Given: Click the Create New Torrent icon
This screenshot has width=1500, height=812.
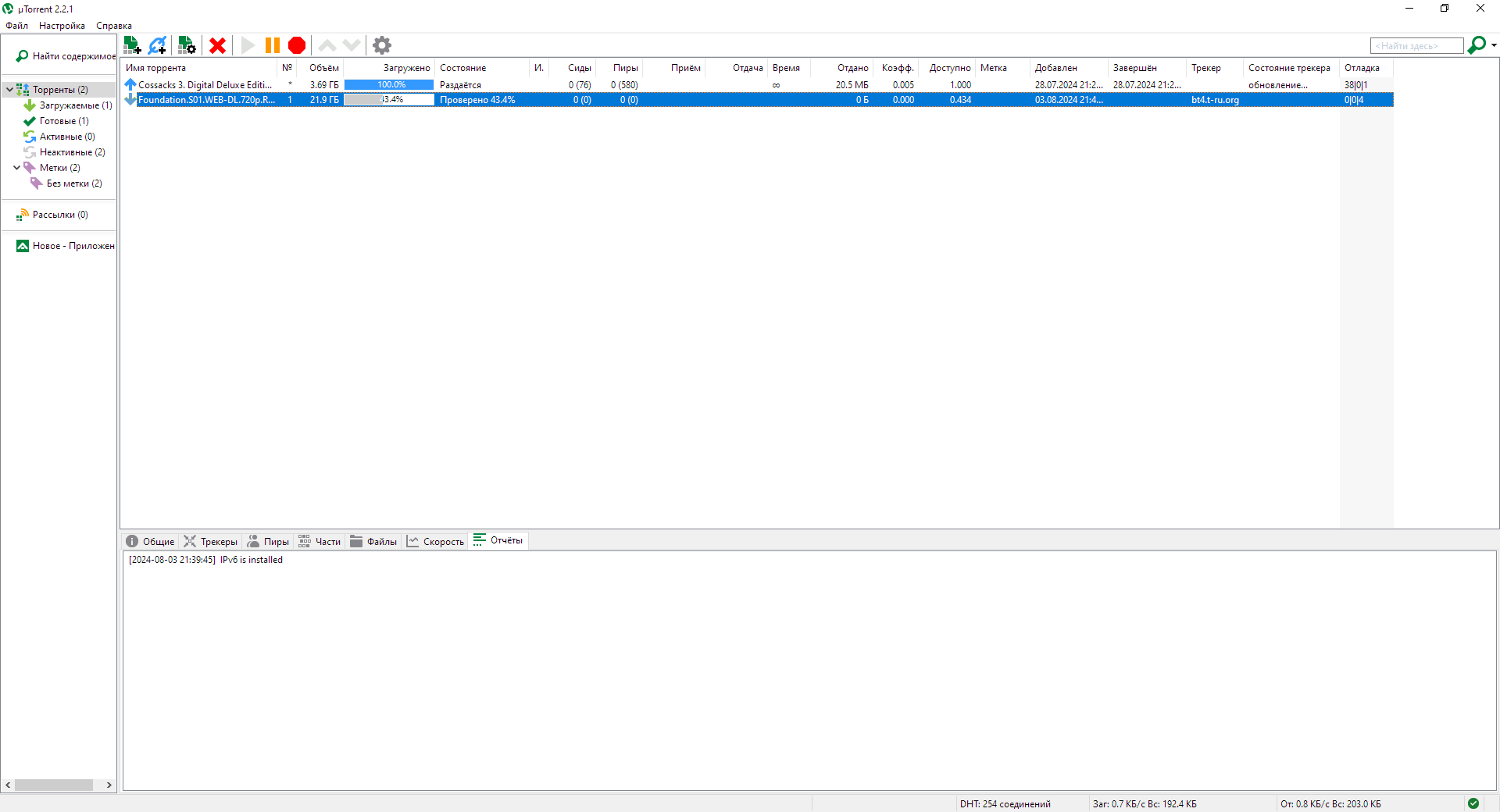Looking at the screenshot, I should point(187,45).
